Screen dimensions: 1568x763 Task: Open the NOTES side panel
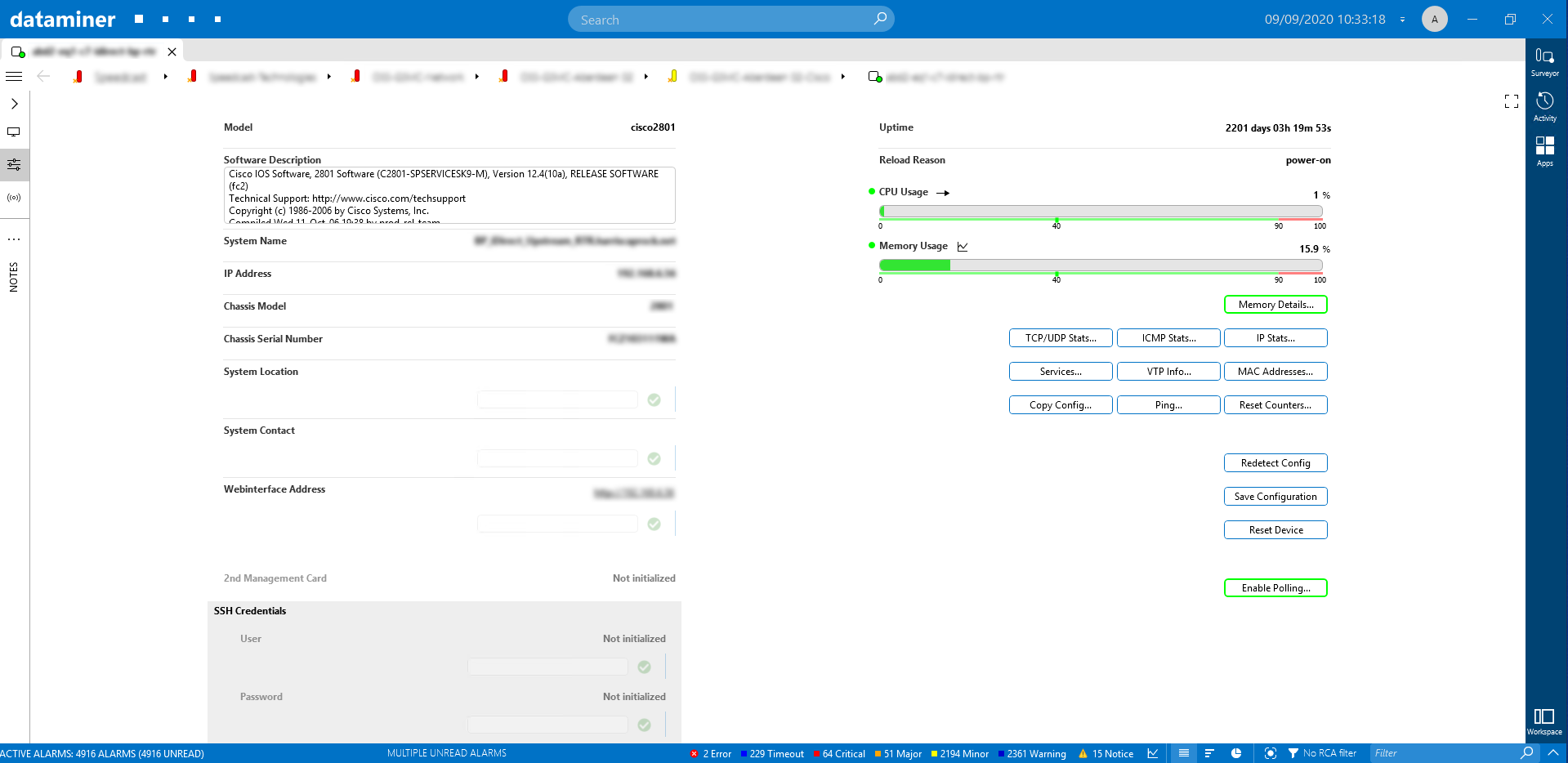point(14,277)
